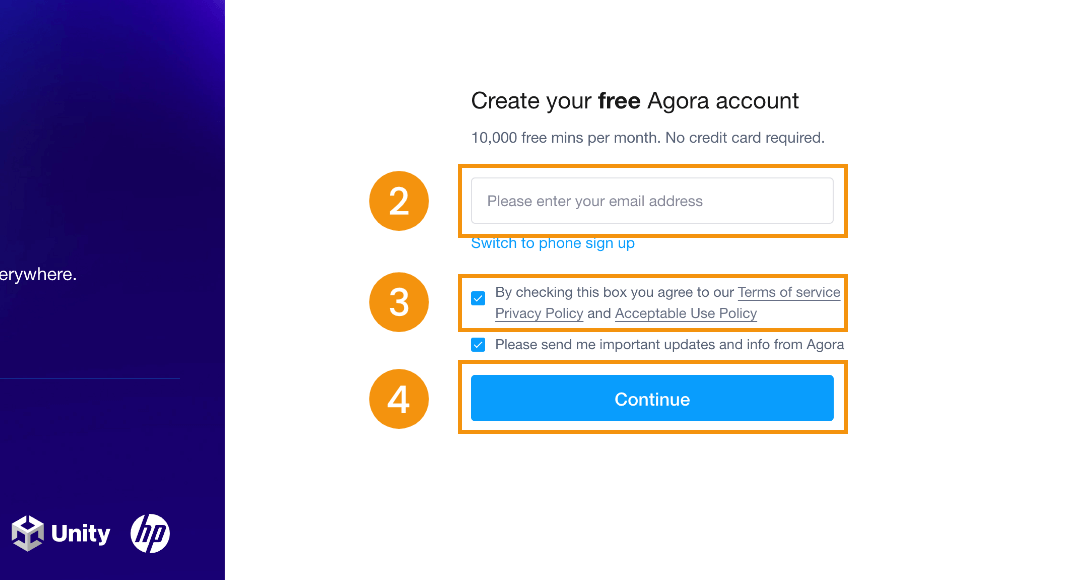The width and height of the screenshot is (1080, 580).
Task: Open the Acceptable Use Policy link
Action: click(686, 313)
